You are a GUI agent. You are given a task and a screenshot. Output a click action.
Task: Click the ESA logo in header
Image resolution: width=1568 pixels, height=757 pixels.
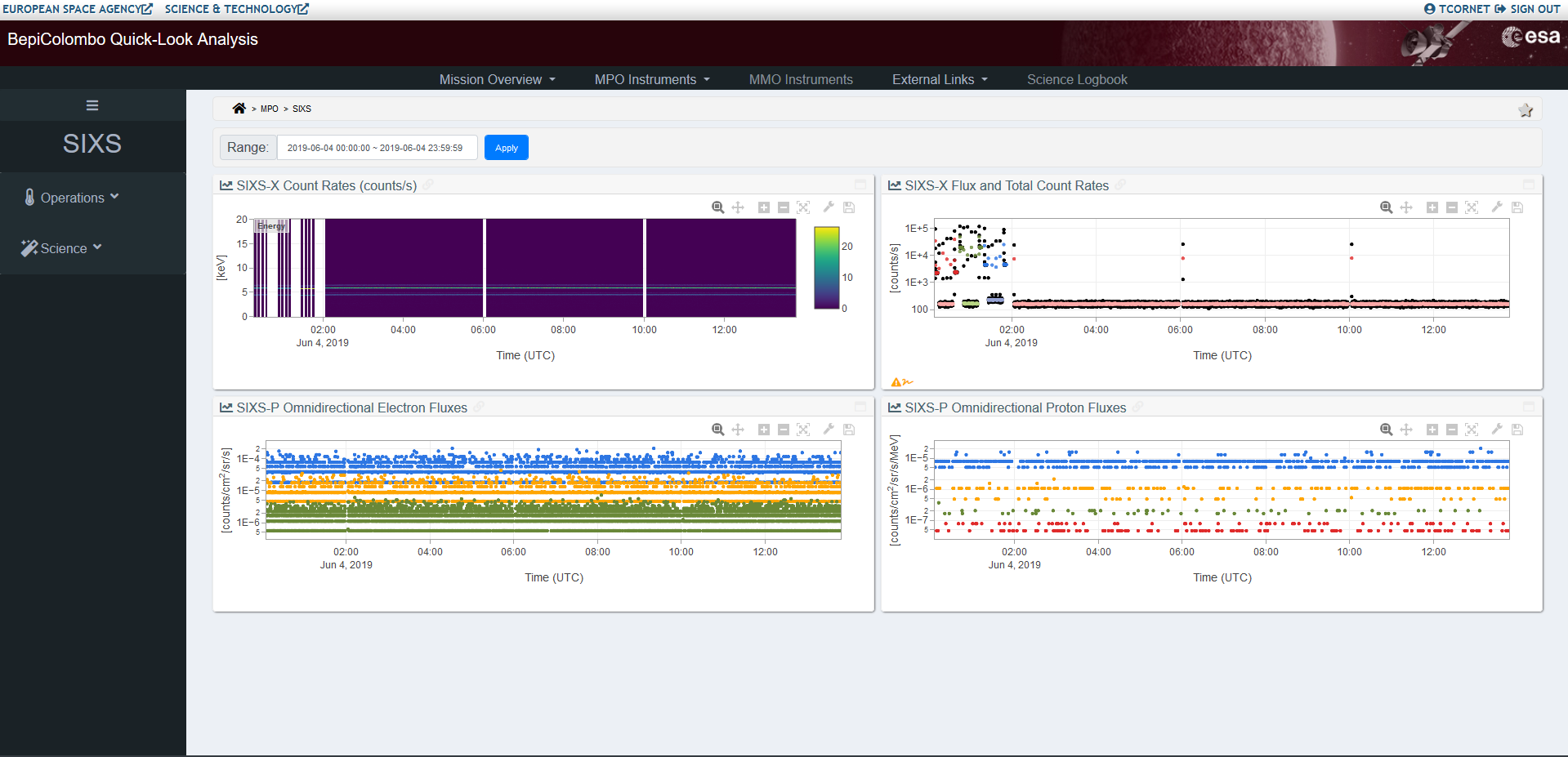(x=1531, y=37)
